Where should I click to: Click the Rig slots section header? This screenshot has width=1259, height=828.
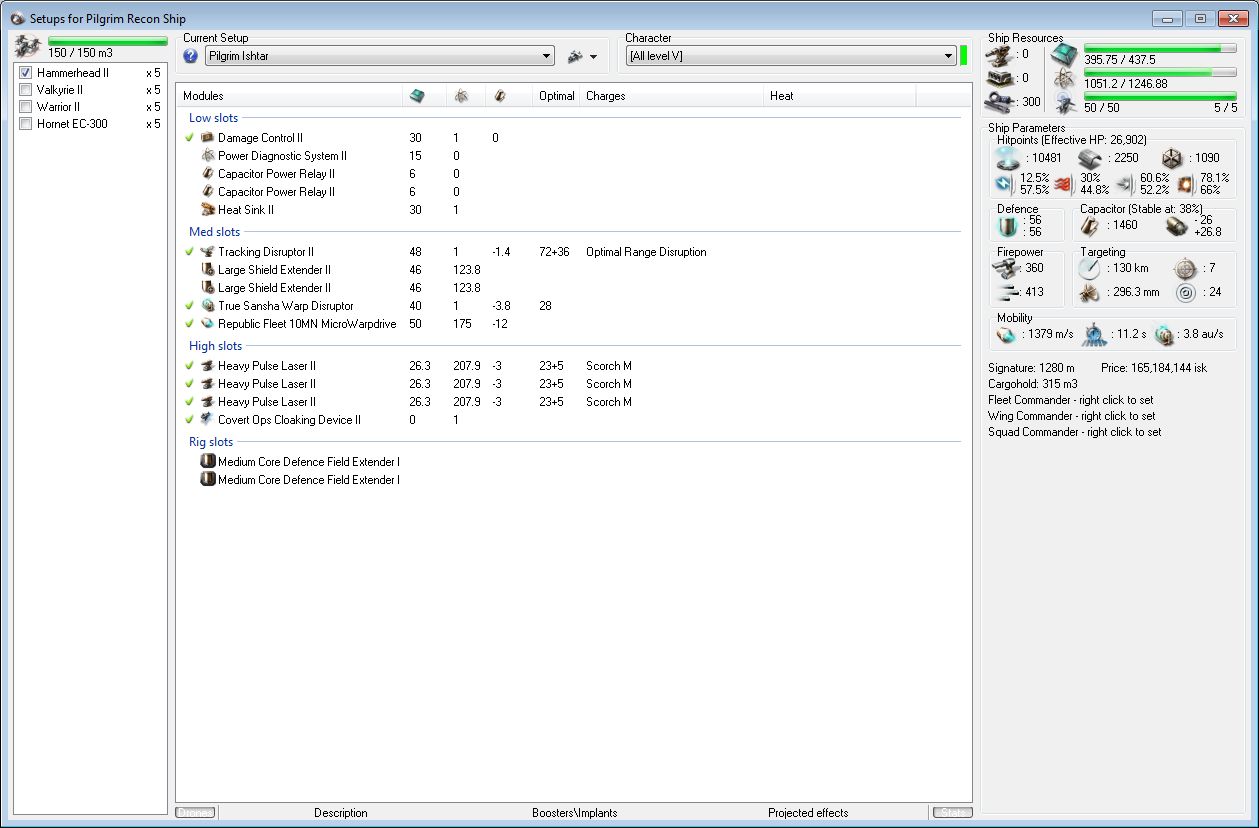pos(211,442)
